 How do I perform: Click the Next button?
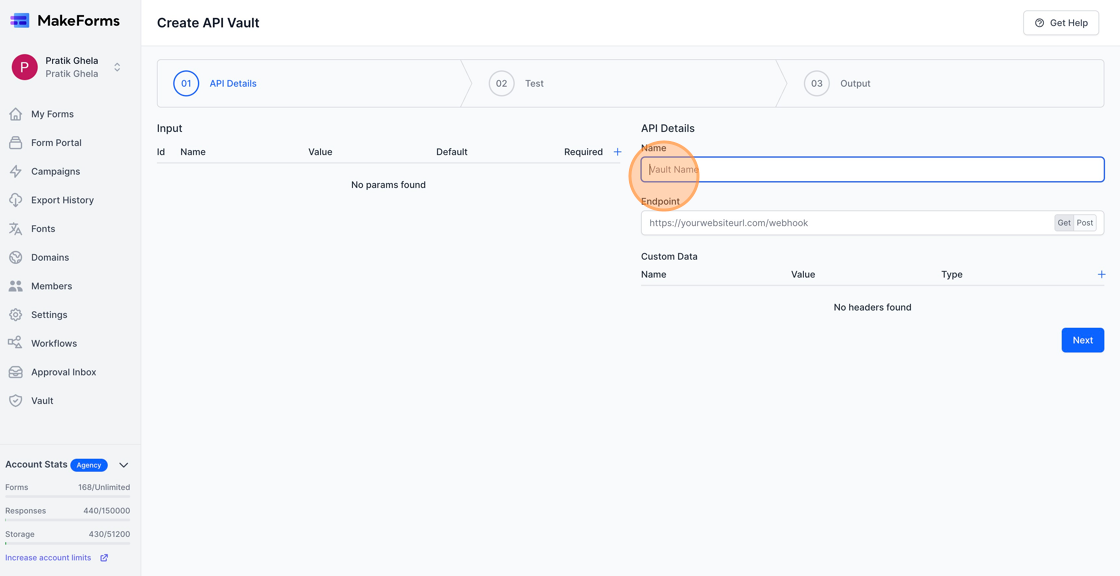1082,339
